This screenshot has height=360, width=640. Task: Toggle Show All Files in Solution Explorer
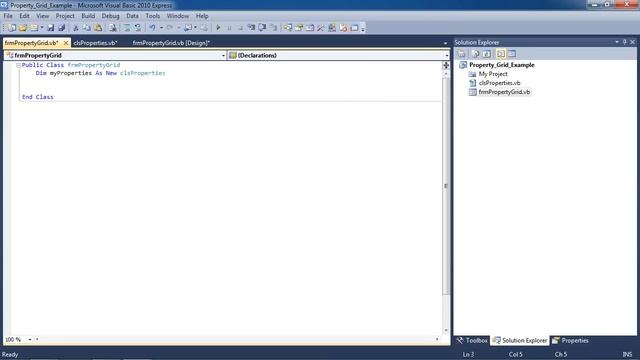click(x=476, y=54)
